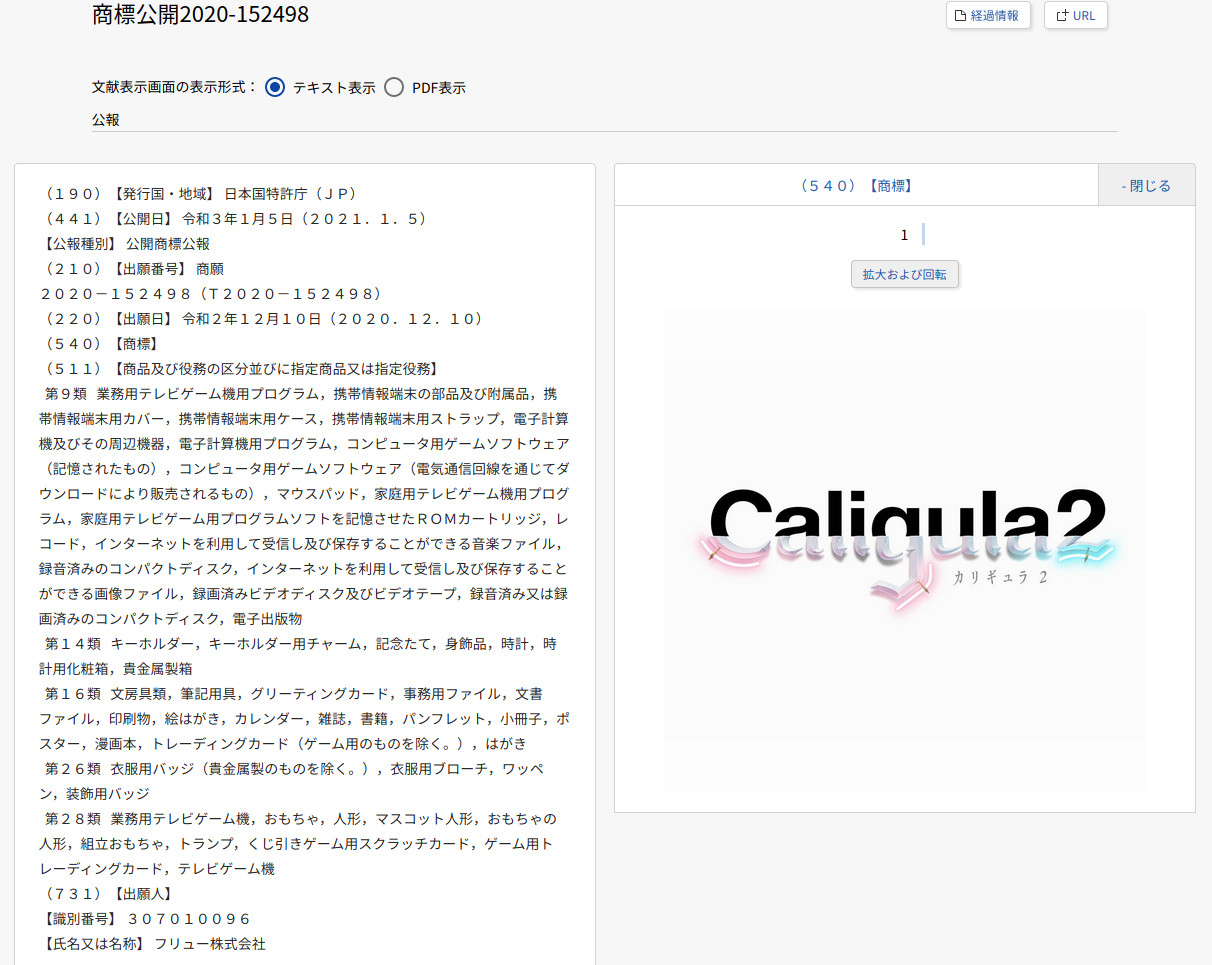Click the 第９類 class entry text
1212x965 pixels.
305,506
